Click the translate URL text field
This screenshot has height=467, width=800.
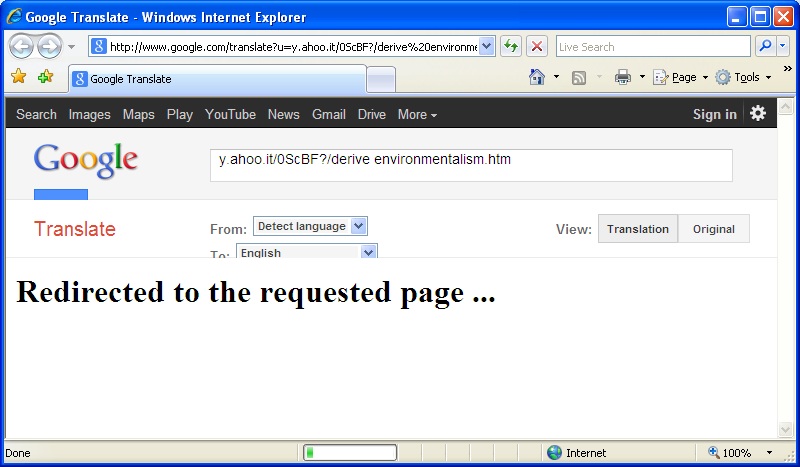pyautogui.click(x=471, y=165)
